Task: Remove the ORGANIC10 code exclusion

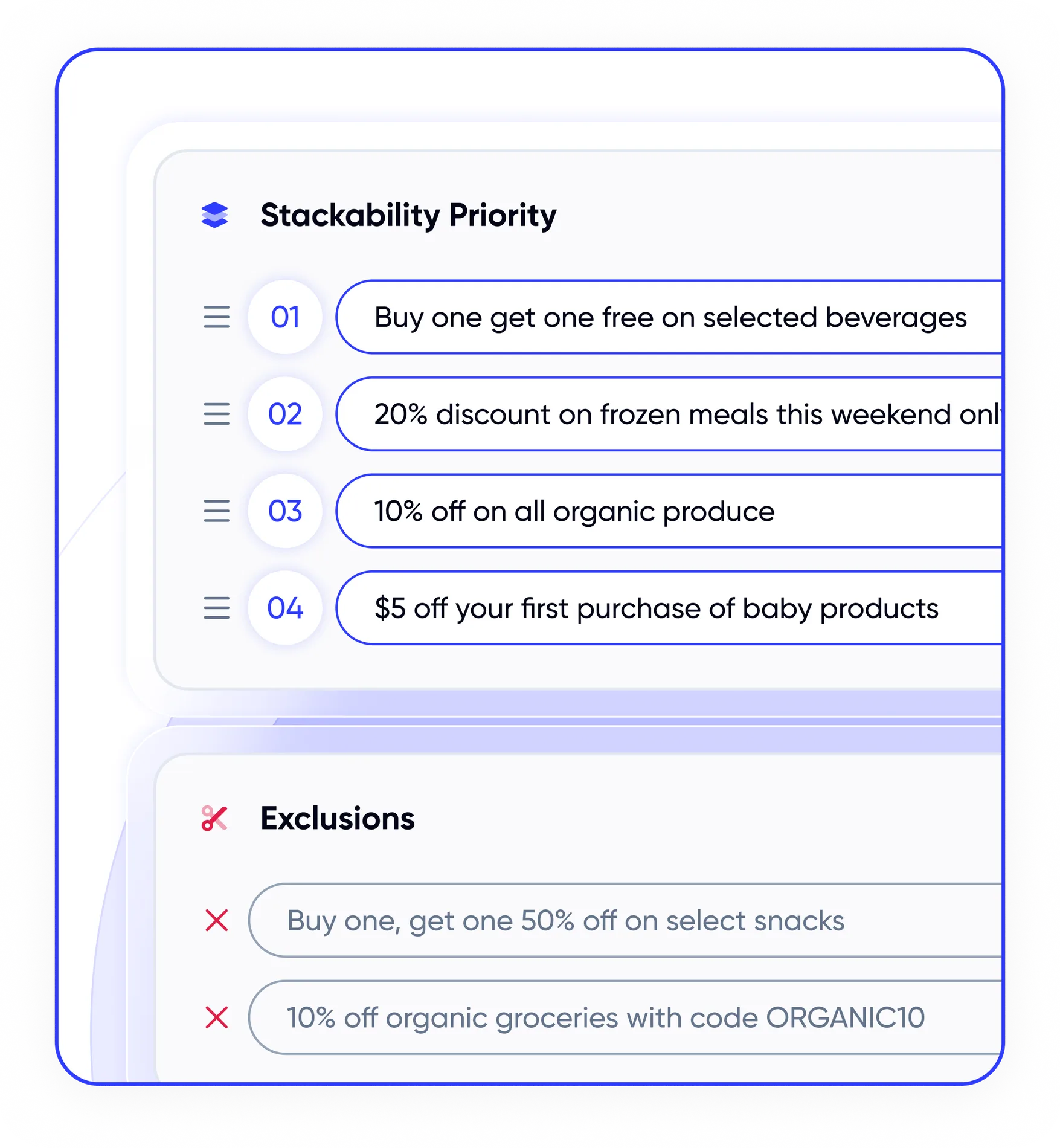Action: [x=216, y=1017]
